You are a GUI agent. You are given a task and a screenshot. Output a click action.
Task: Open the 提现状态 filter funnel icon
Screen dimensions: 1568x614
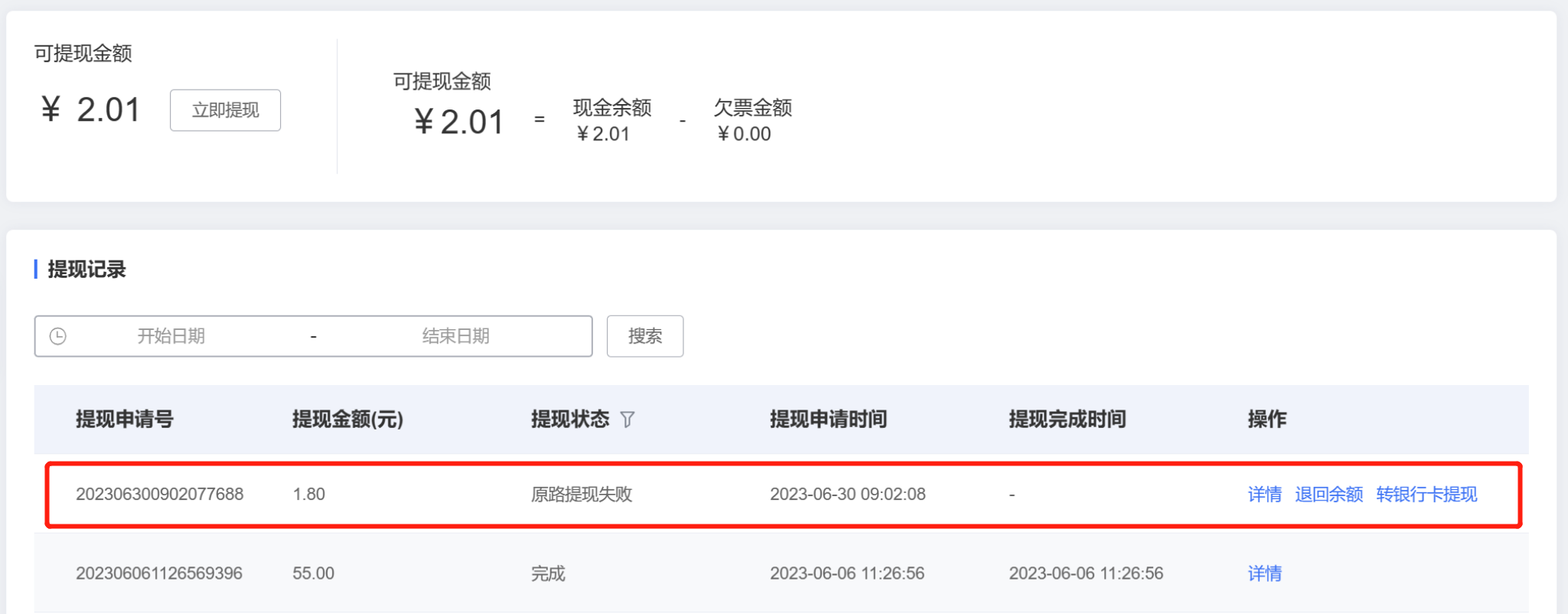point(628,420)
